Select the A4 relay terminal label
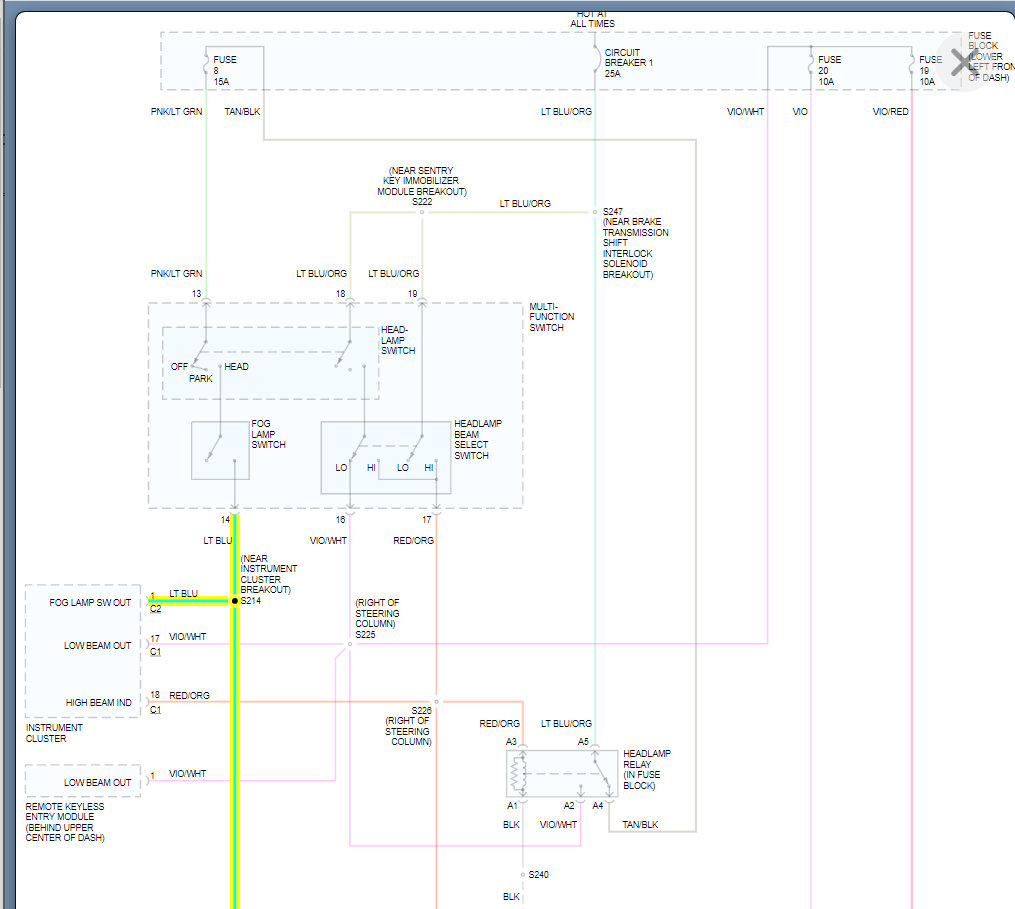1015x909 pixels. pos(597,806)
